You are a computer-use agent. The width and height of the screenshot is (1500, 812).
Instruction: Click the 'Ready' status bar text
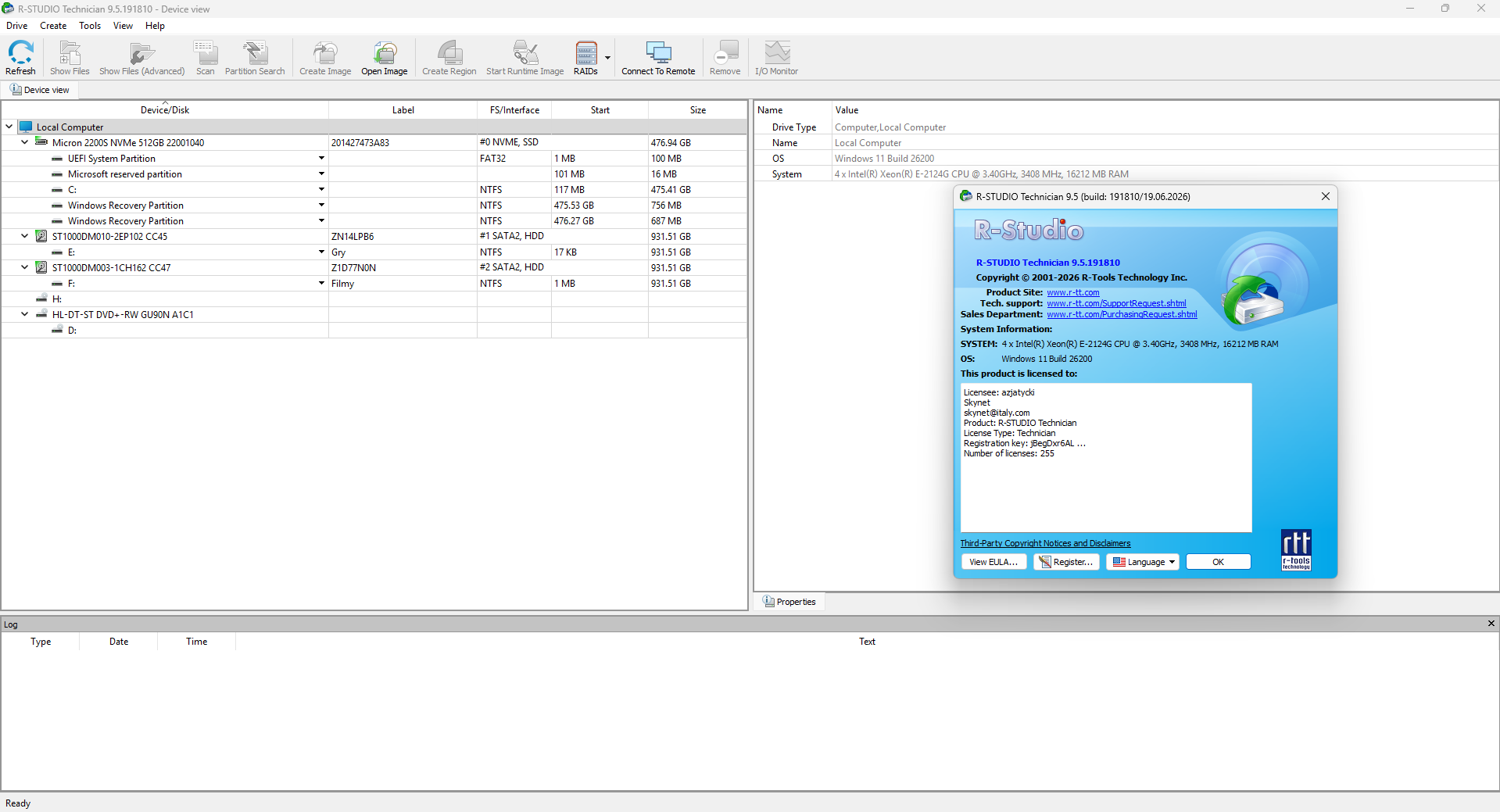18,803
